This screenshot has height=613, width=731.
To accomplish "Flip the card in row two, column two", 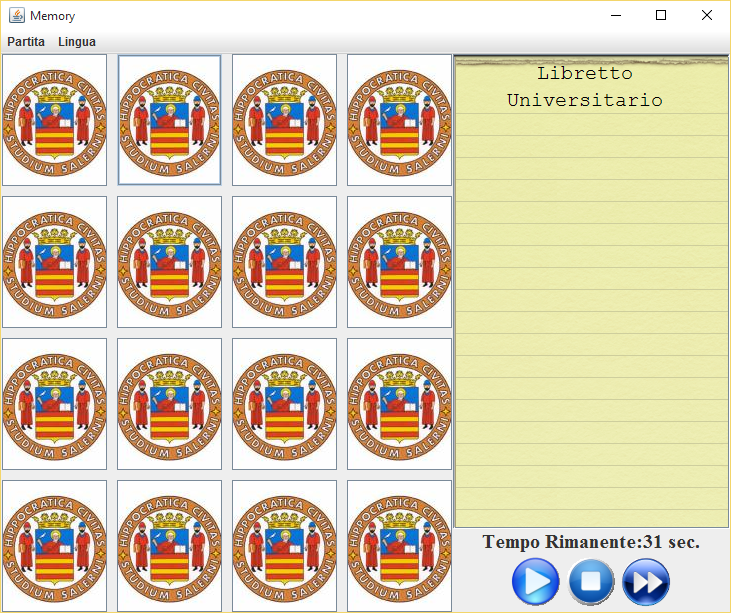I will tap(169, 262).
